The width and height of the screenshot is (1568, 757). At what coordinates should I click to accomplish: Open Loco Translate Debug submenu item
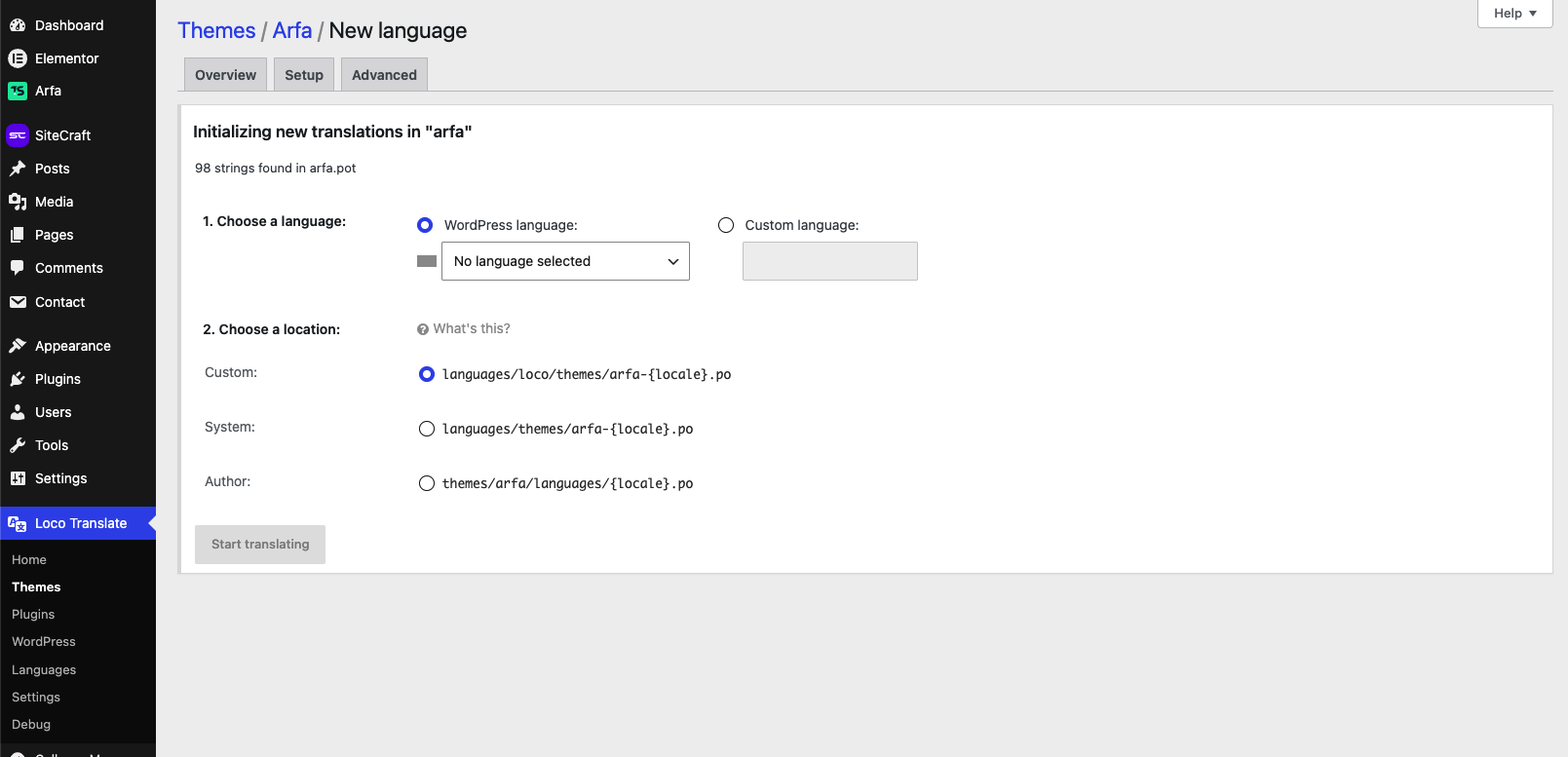pyautogui.click(x=31, y=725)
